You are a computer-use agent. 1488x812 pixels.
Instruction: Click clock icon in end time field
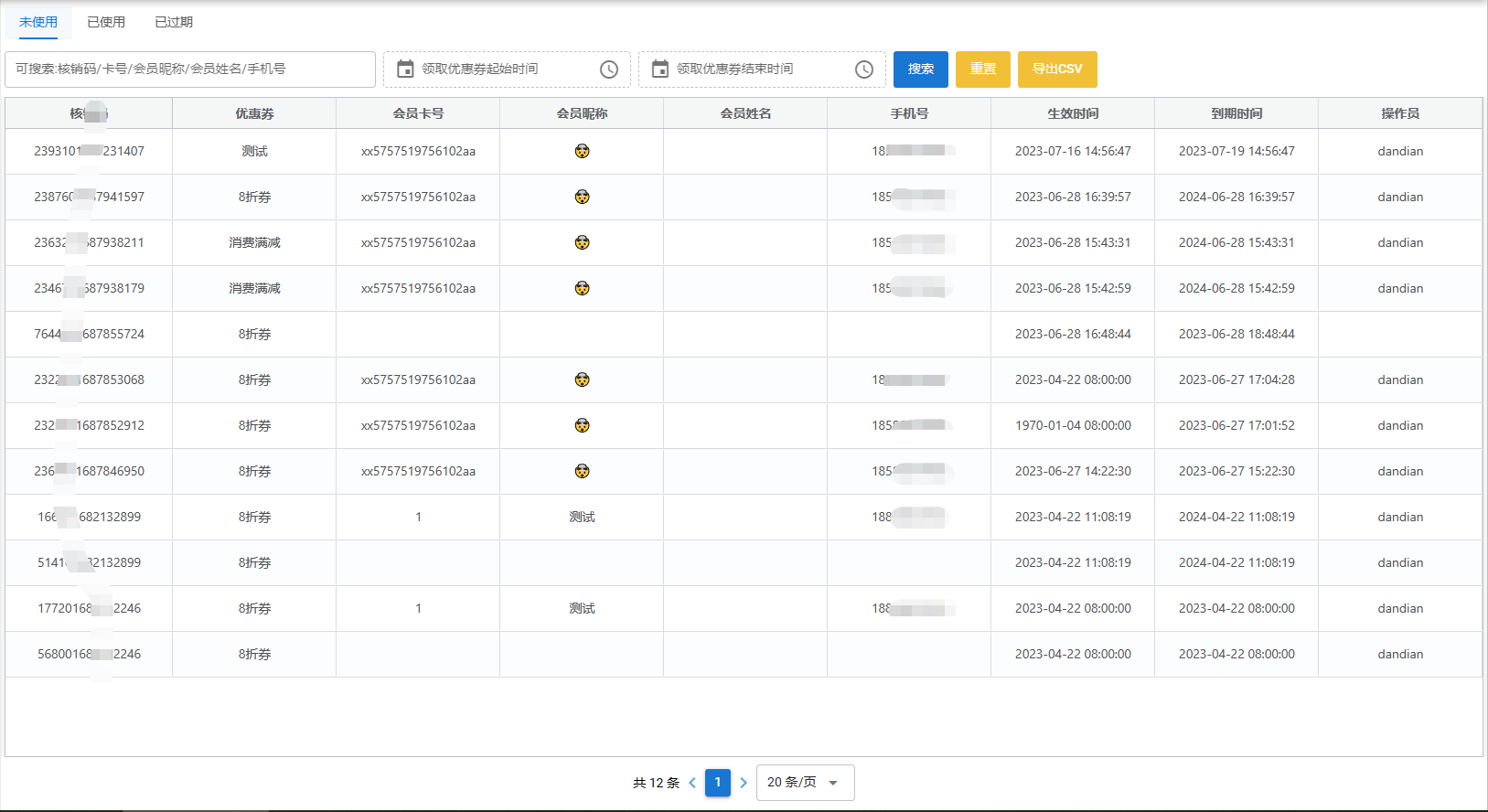tap(864, 69)
